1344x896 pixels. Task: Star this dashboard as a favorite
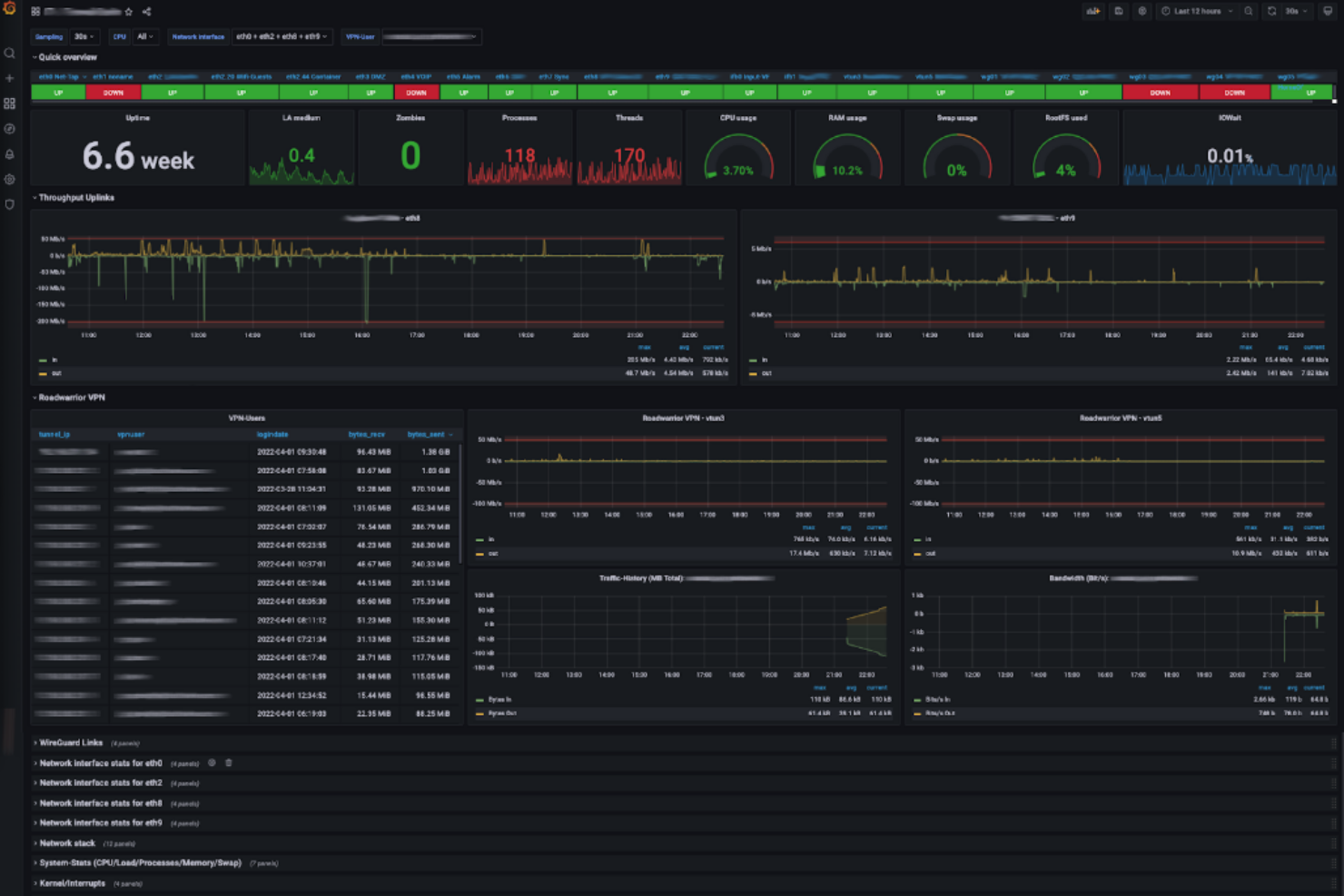coord(130,12)
